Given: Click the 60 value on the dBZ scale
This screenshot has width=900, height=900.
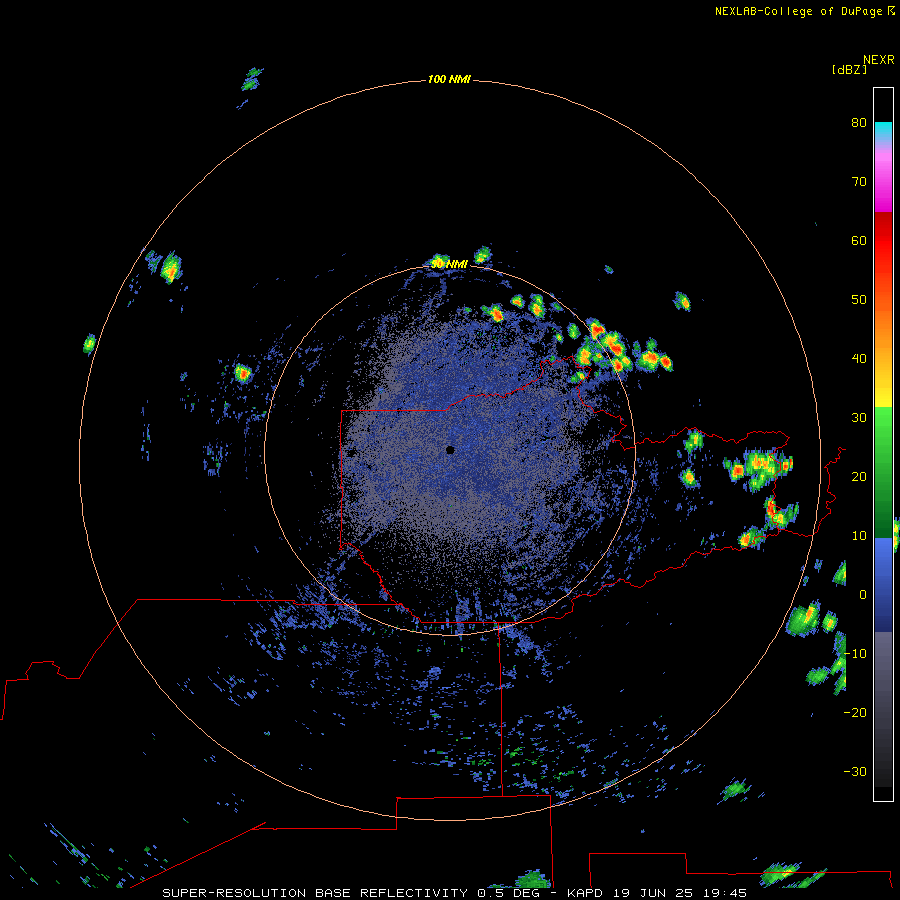Looking at the screenshot, I should click(x=859, y=240).
